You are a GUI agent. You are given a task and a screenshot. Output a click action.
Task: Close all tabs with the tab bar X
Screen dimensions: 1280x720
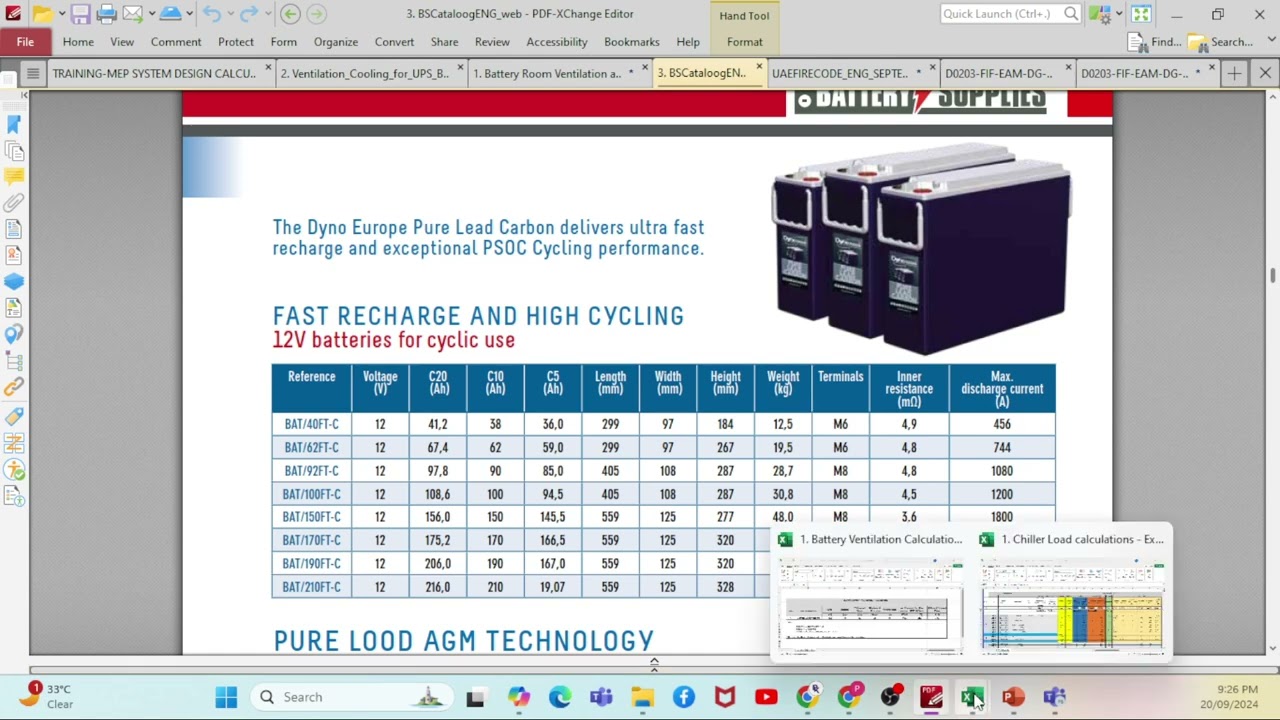coord(1265,73)
